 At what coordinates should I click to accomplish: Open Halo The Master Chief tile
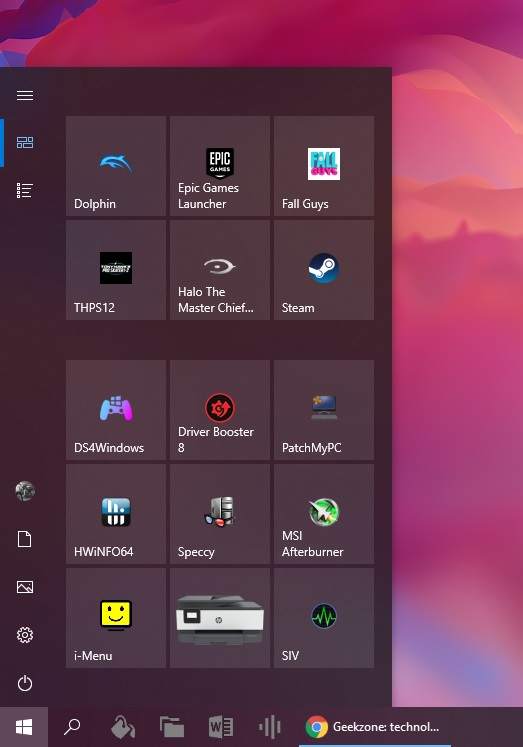[220, 270]
